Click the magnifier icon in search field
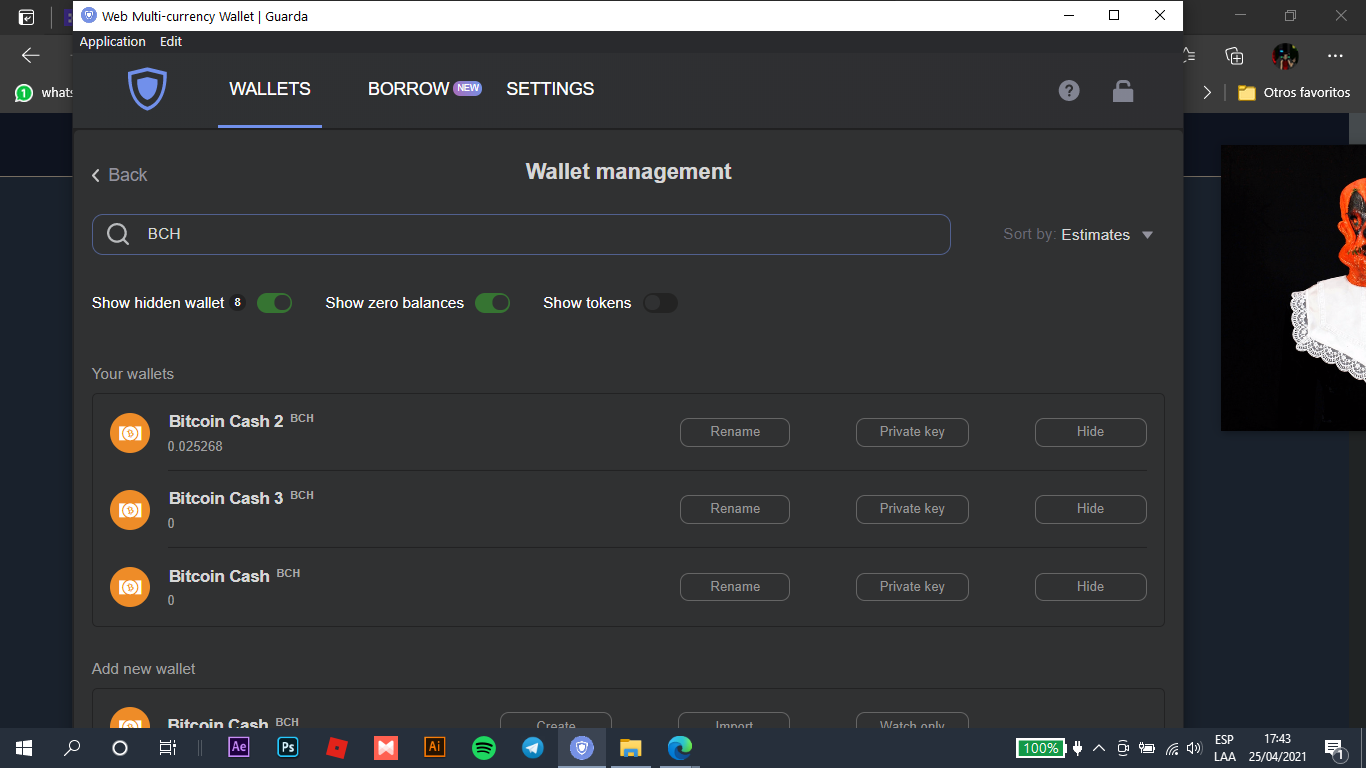1366x768 pixels. [118, 234]
